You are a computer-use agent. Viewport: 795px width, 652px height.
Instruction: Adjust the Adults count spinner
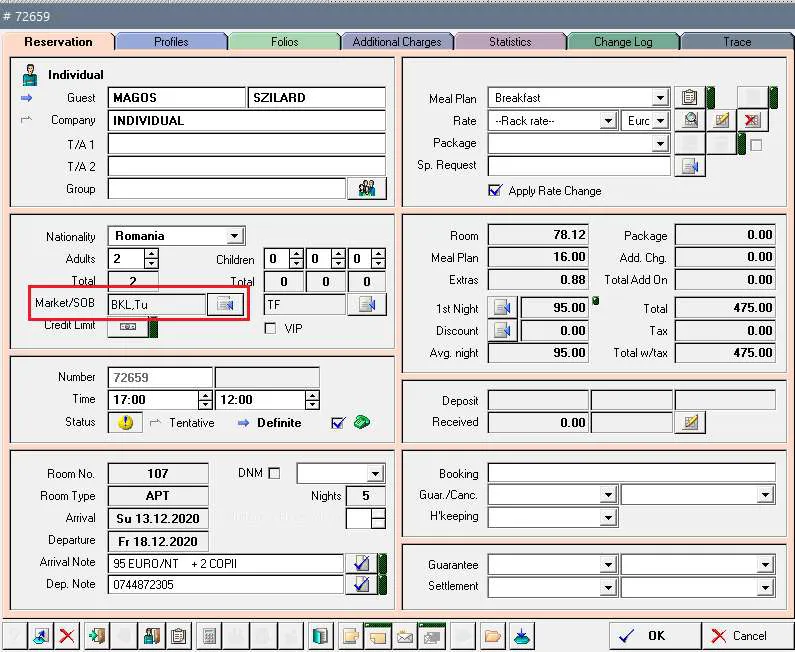pos(151,259)
